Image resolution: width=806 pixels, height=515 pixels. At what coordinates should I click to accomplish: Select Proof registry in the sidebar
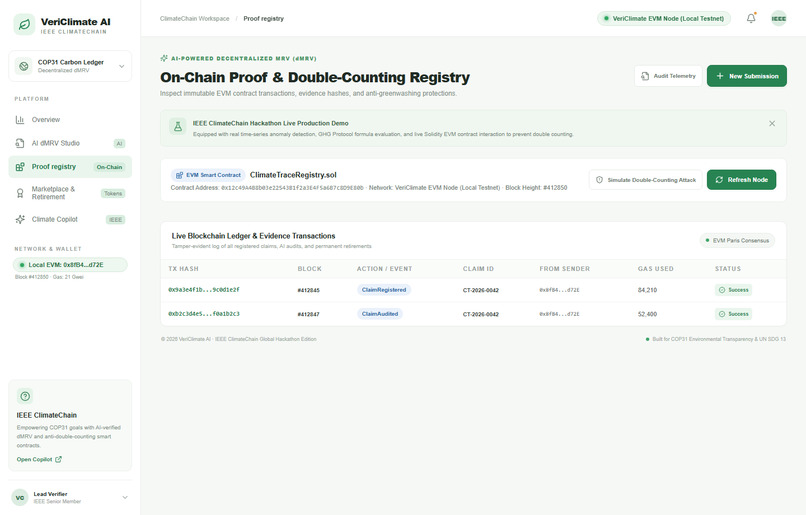[70, 167]
